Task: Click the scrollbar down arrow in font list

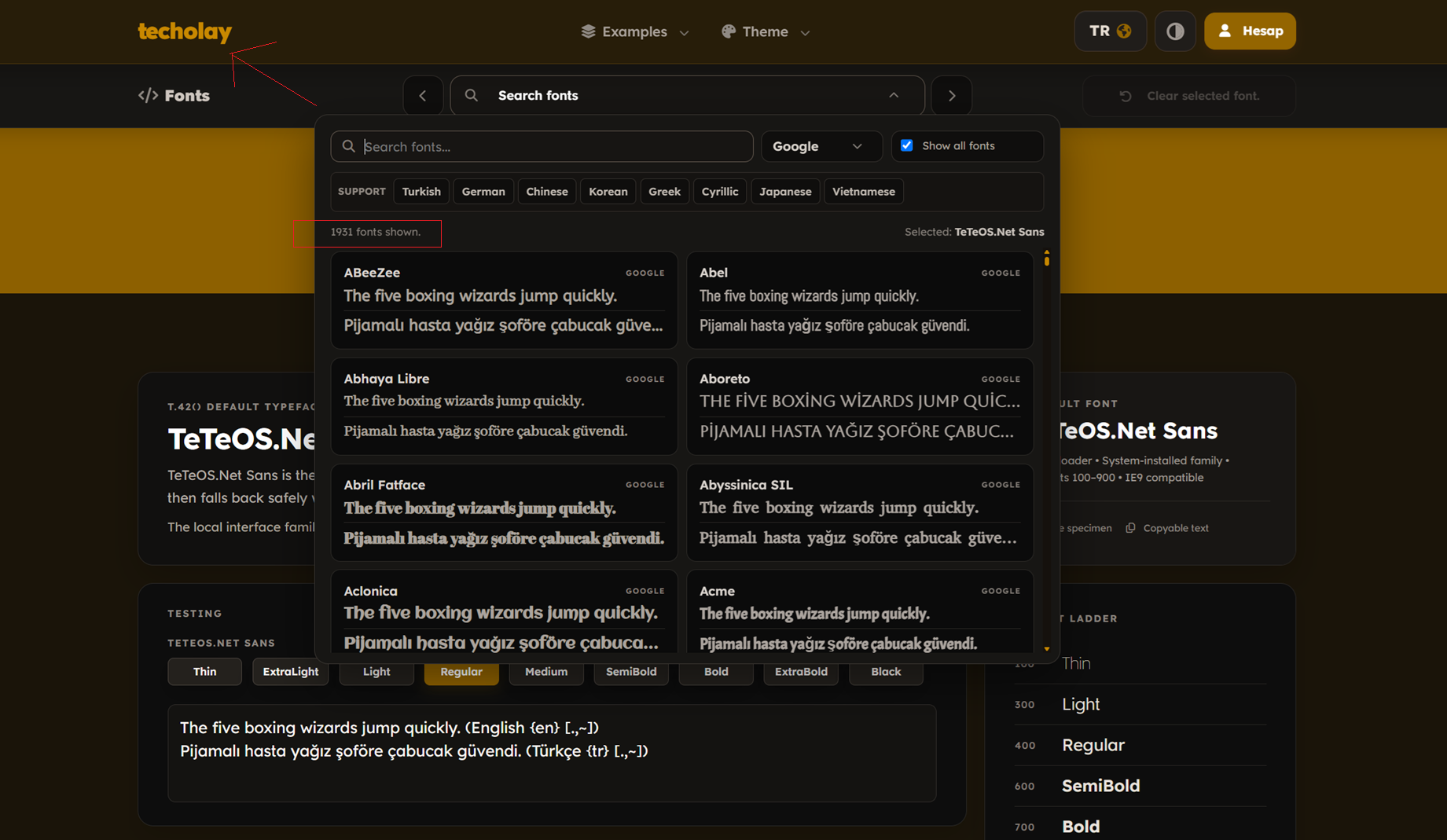Action: pos(1046,649)
